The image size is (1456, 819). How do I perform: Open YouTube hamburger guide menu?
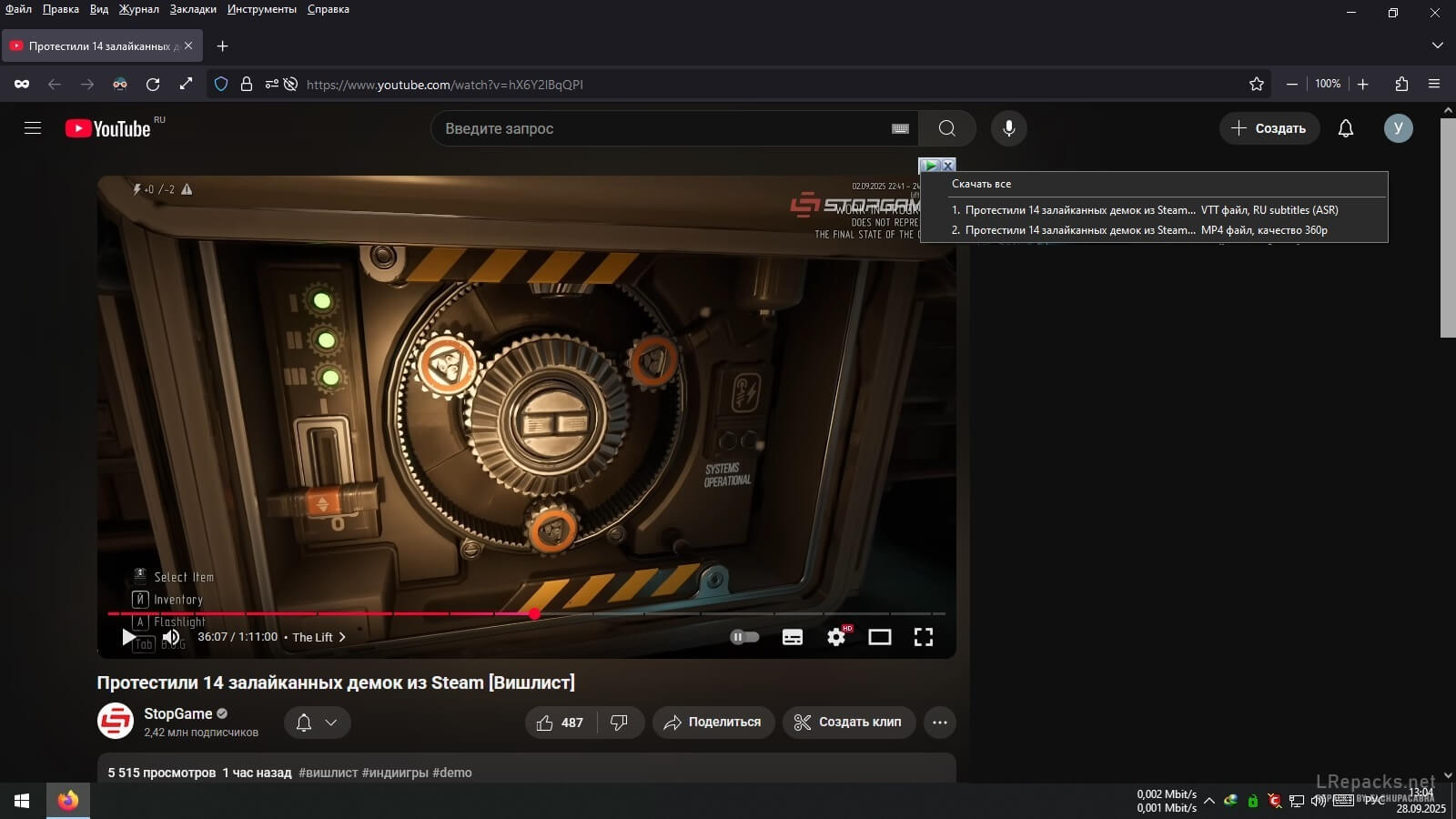coord(33,128)
